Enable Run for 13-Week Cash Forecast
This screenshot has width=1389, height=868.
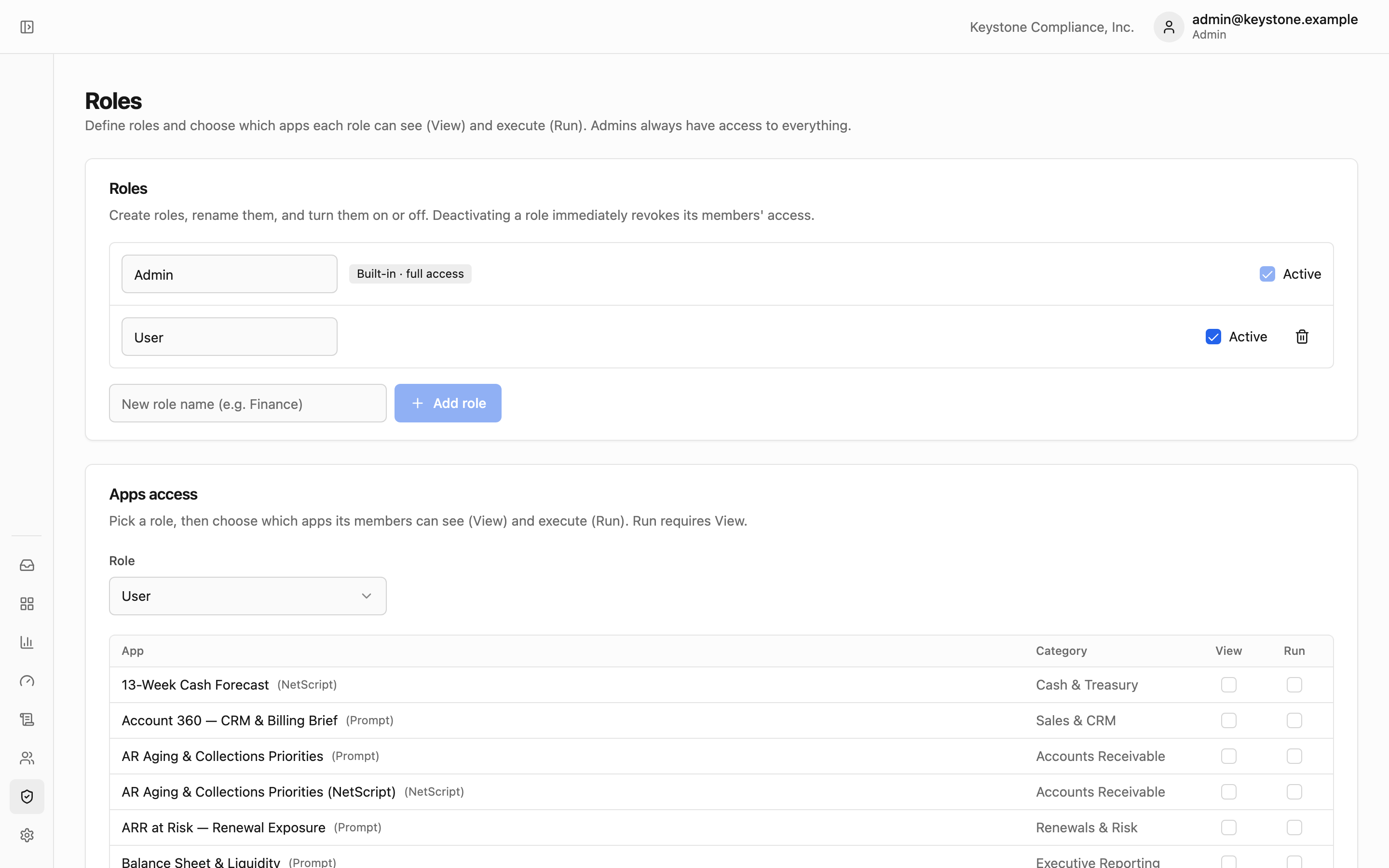pos(1294,685)
